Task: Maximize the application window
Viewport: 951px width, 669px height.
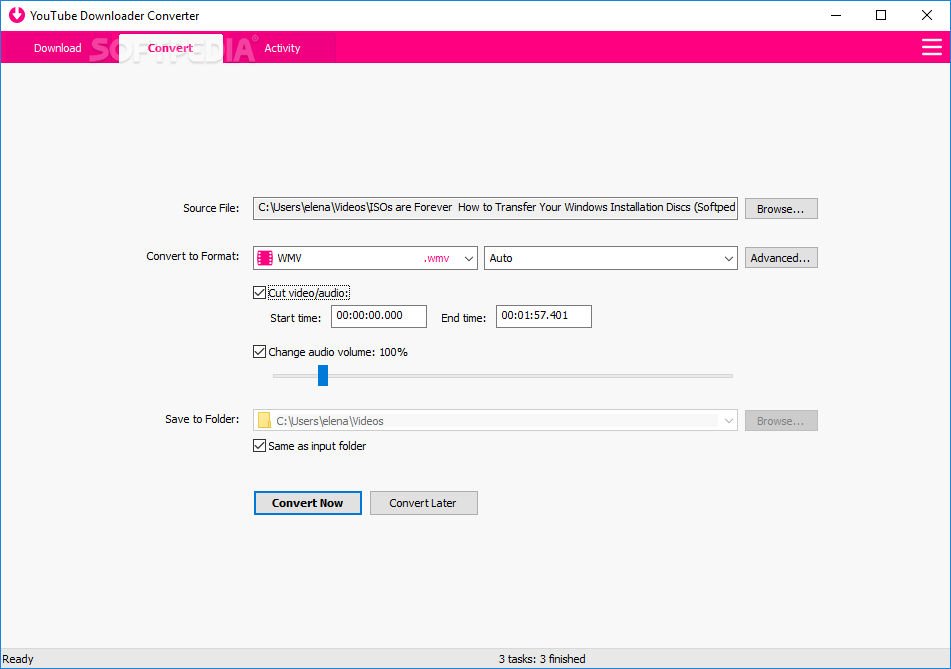Action: 881,15
